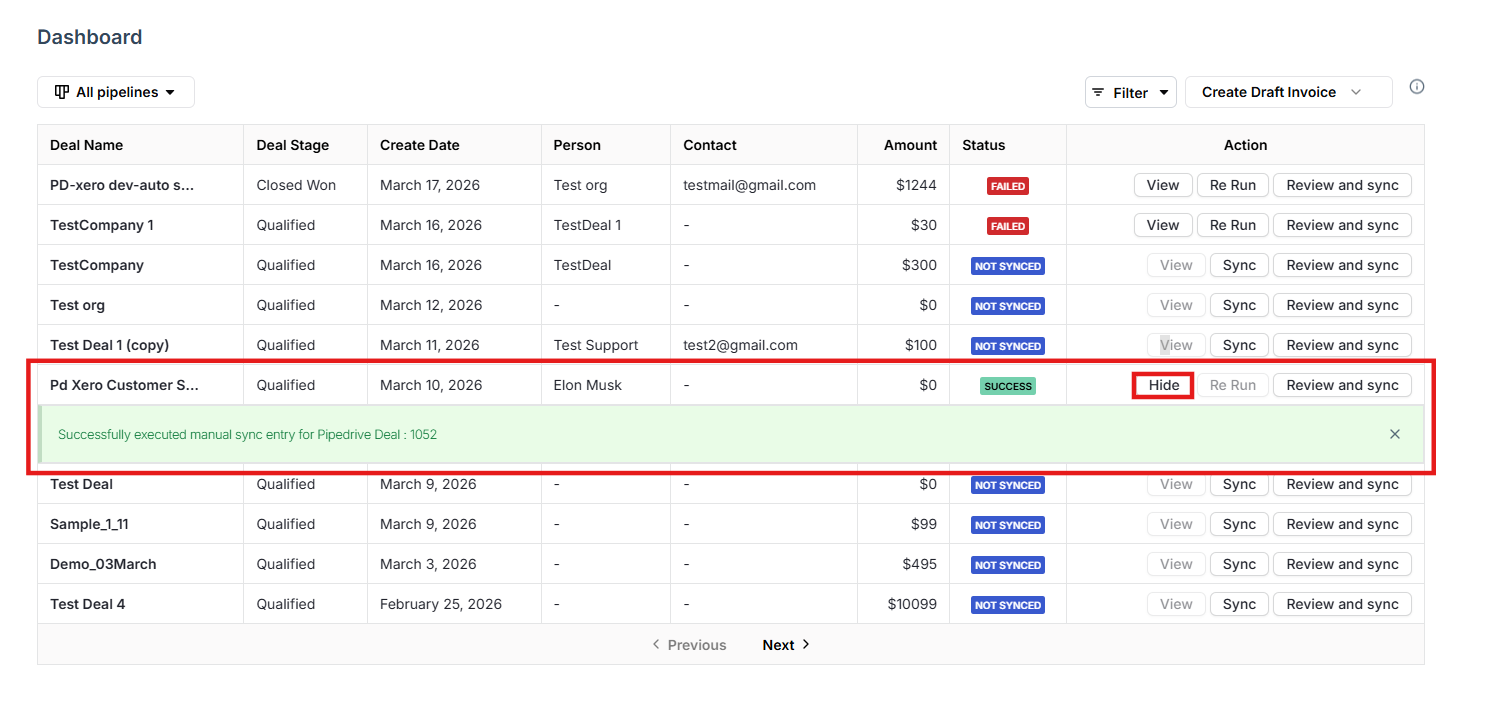Click the Previous page chevron
The height and width of the screenshot is (708, 1495).
(656, 645)
